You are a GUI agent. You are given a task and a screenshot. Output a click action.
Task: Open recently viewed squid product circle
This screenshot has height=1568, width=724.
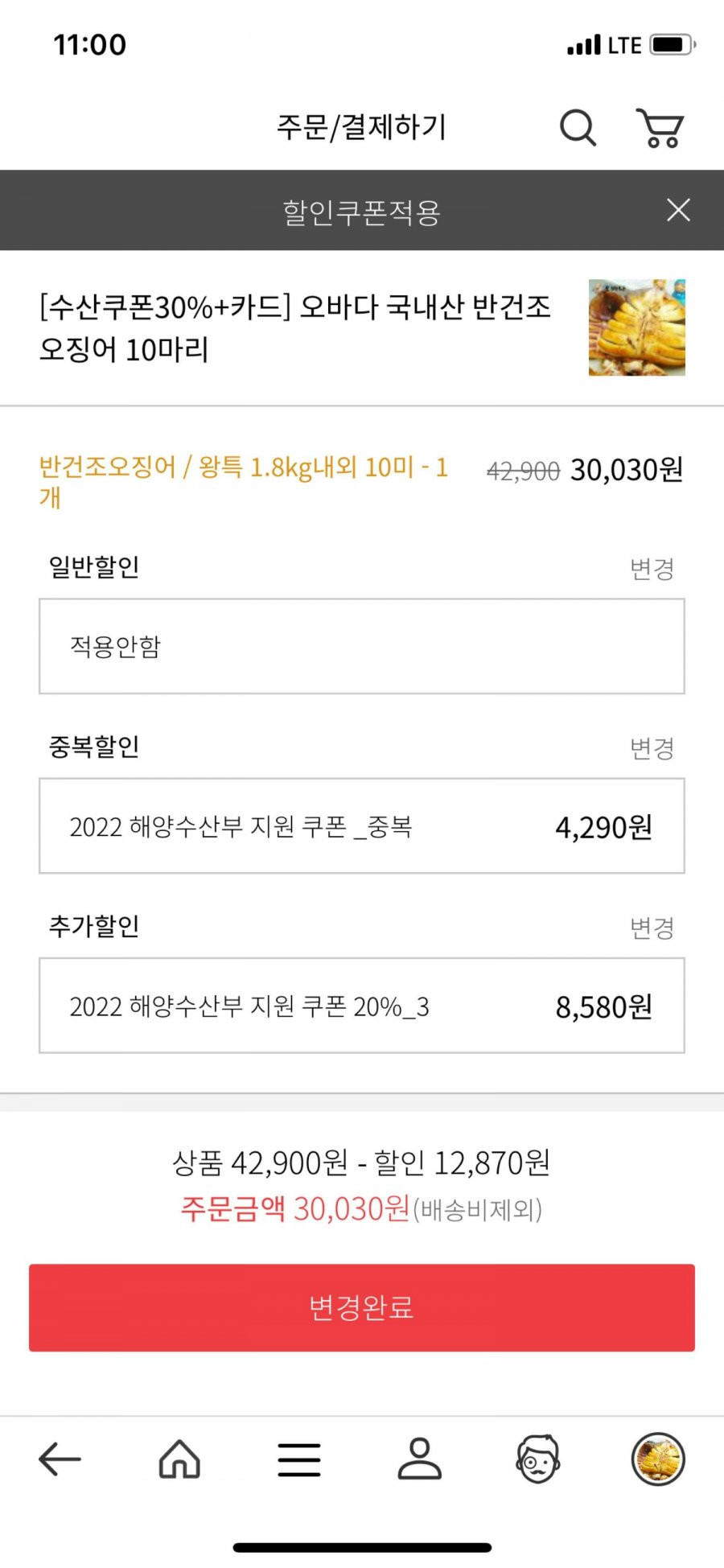click(x=658, y=1459)
